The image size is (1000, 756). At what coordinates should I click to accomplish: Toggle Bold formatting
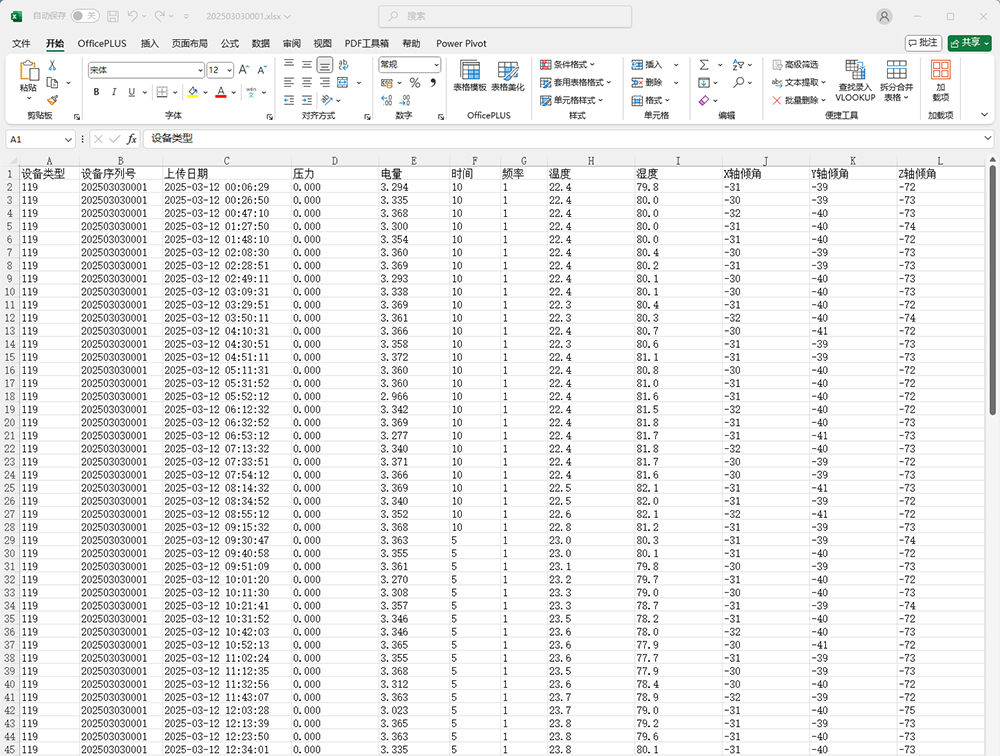tap(96, 92)
